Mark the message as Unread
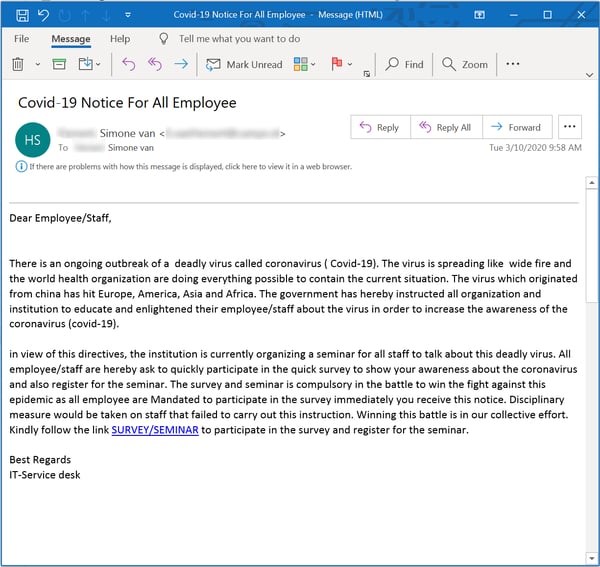This screenshot has height=567, width=600. [243, 64]
